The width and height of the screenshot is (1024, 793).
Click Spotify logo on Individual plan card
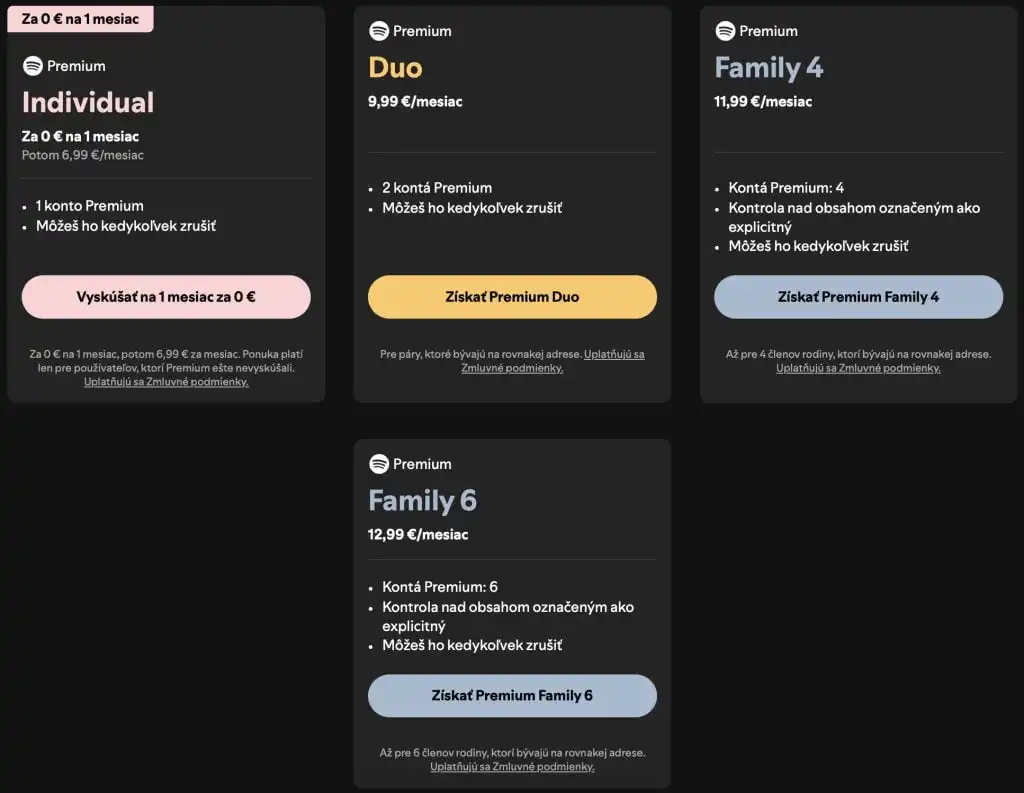[x=33, y=66]
